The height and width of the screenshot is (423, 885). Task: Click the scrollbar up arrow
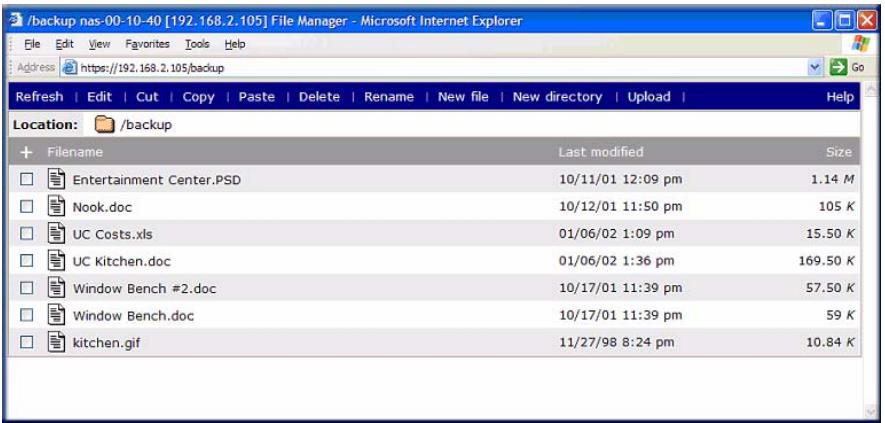[x=870, y=89]
